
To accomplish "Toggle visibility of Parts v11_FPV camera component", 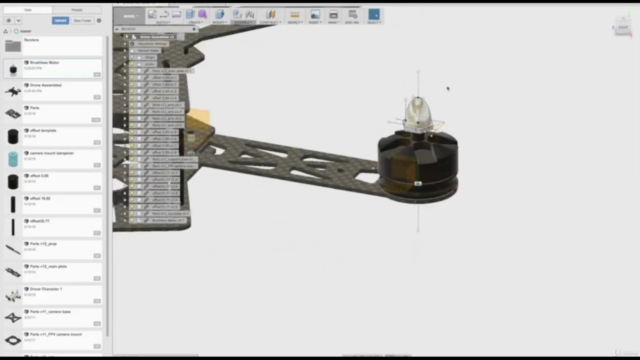I will (132, 166).
